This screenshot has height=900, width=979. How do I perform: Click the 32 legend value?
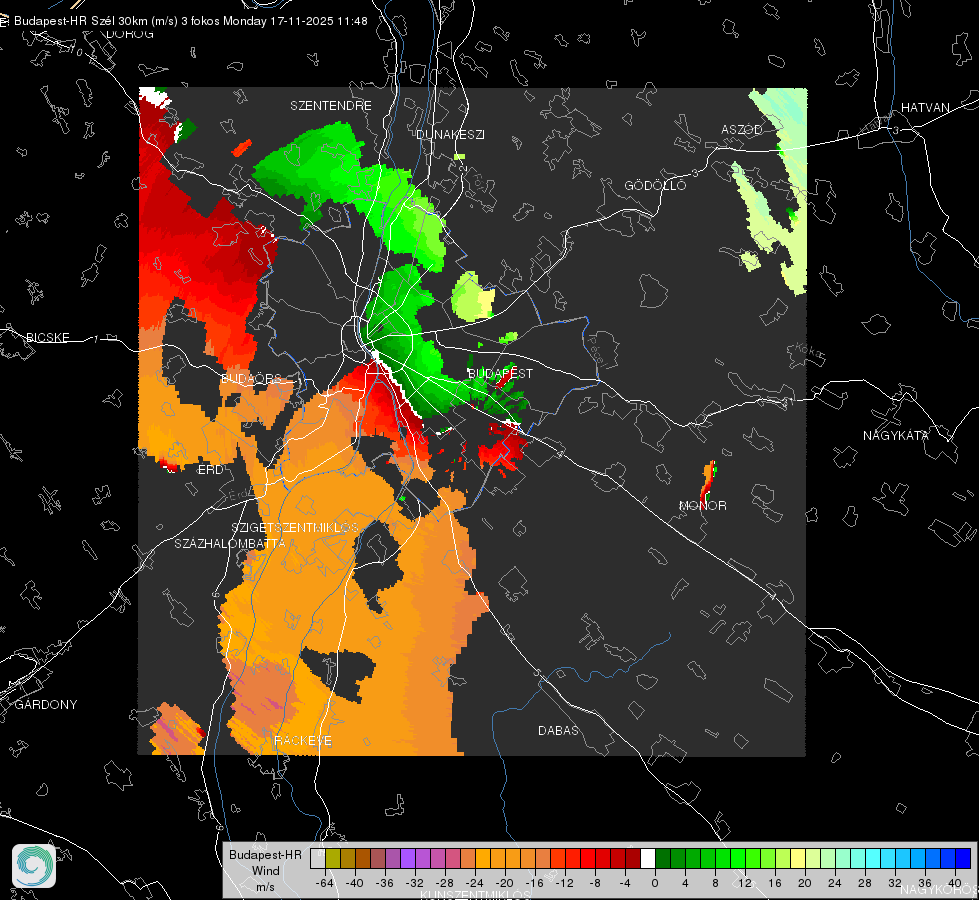895,883
